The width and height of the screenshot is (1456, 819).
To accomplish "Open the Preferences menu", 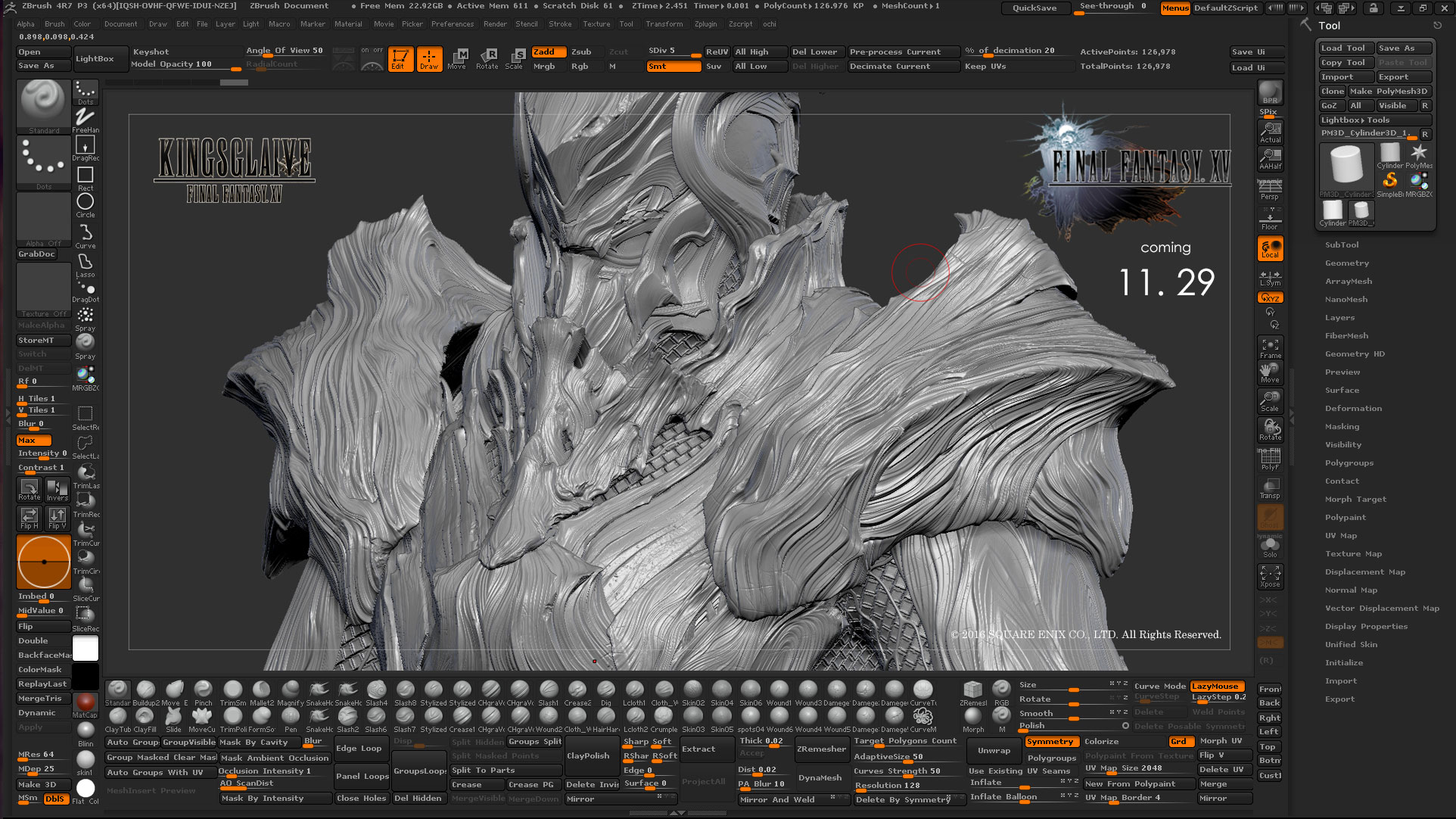I will click(453, 23).
